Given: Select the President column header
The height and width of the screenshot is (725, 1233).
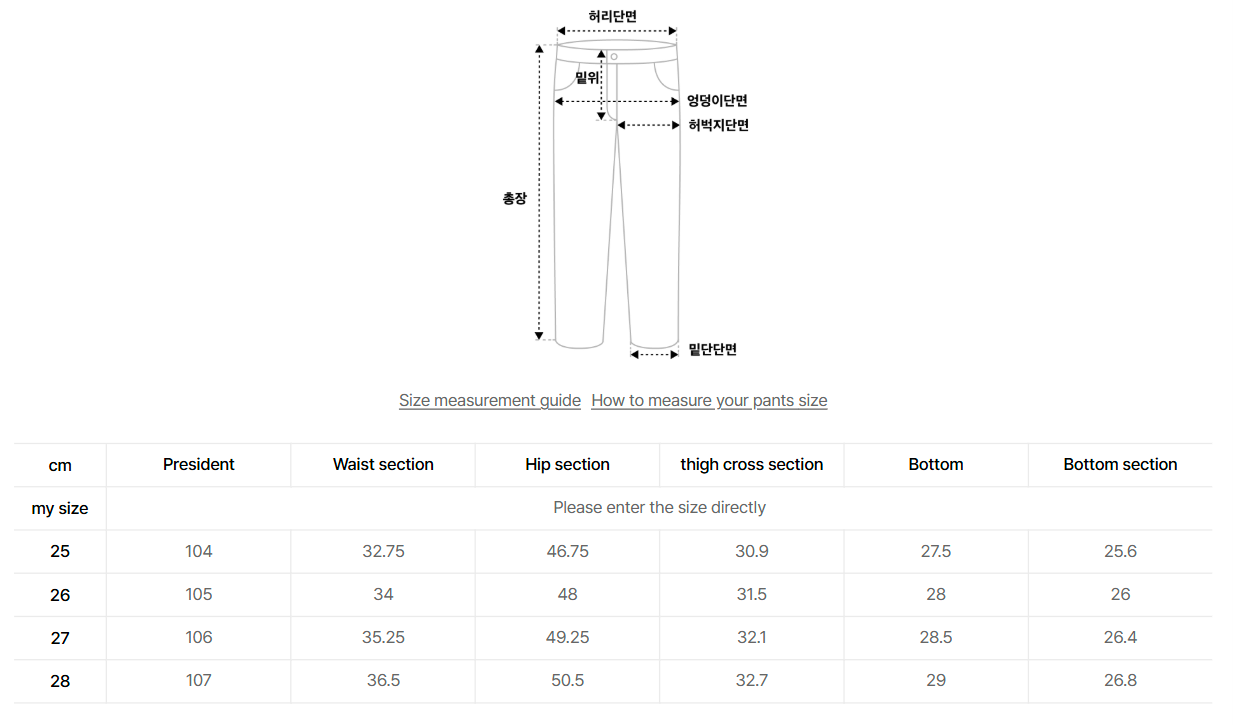Looking at the screenshot, I should pyautogui.click(x=198, y=465).
